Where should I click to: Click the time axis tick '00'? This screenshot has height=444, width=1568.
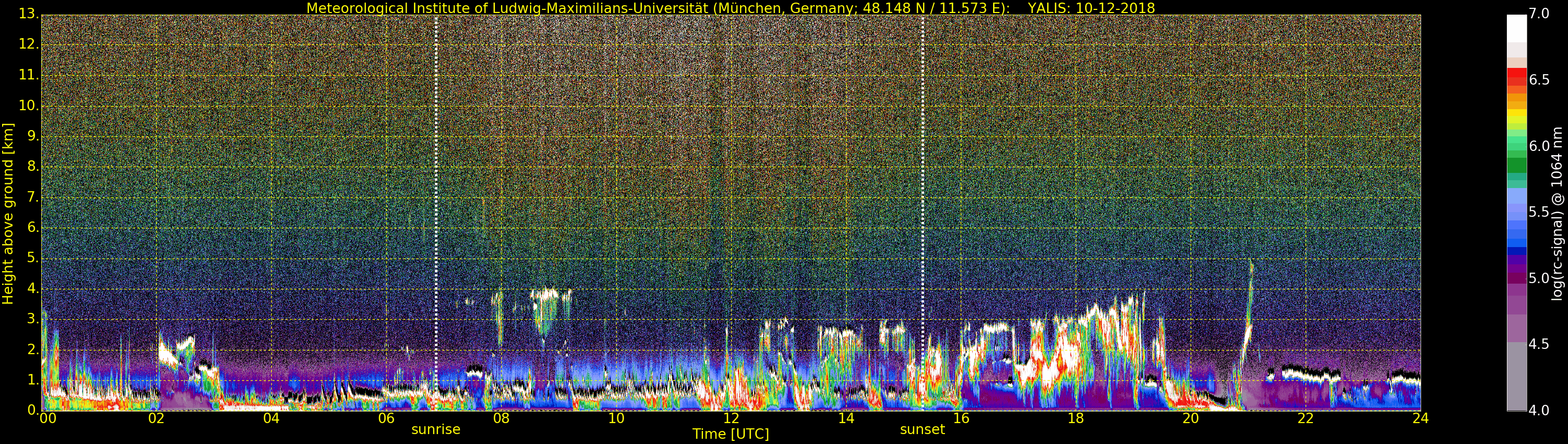(x=48, y=418)
